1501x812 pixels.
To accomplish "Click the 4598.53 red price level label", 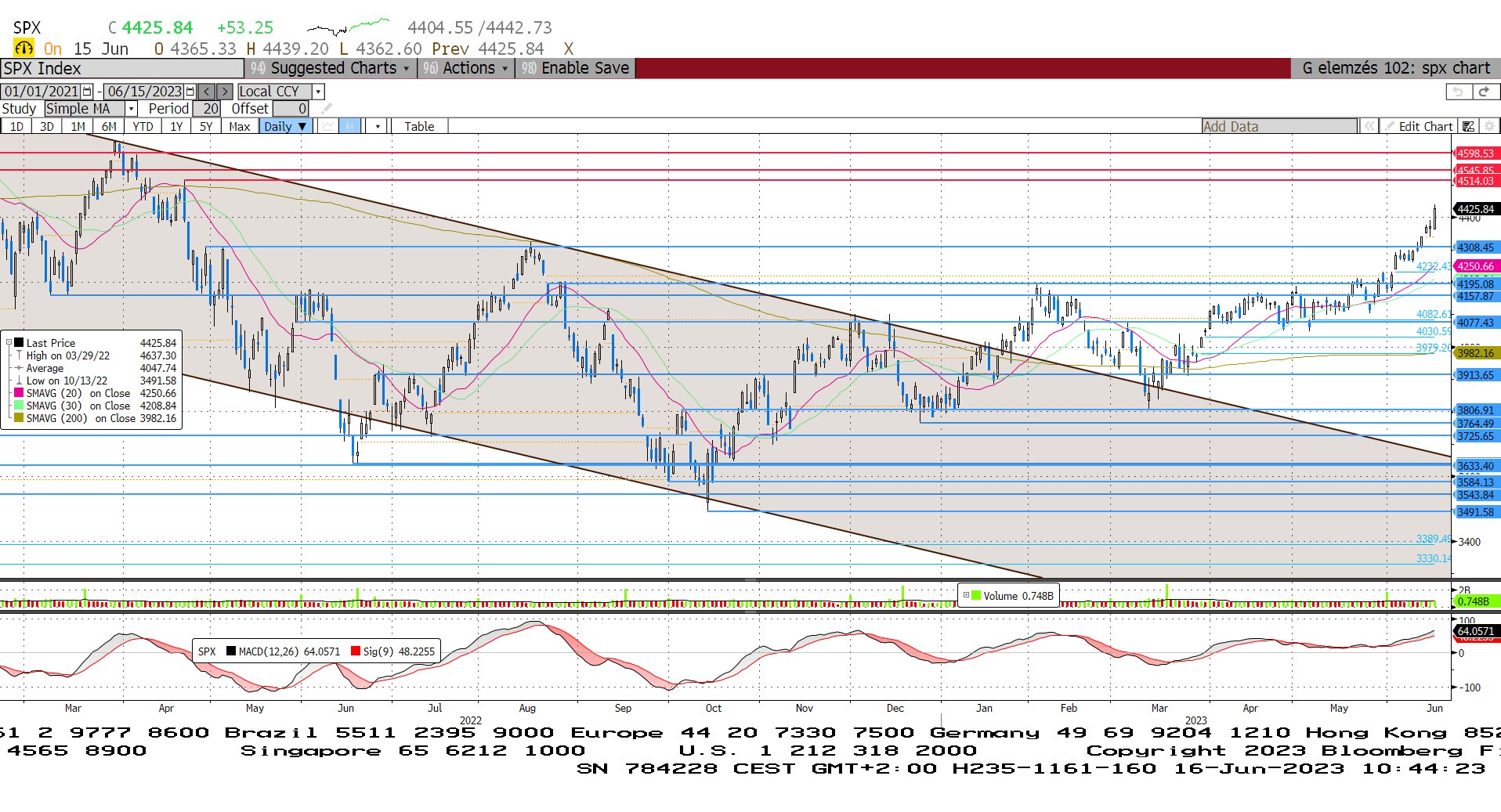I will coord(1476,153).
